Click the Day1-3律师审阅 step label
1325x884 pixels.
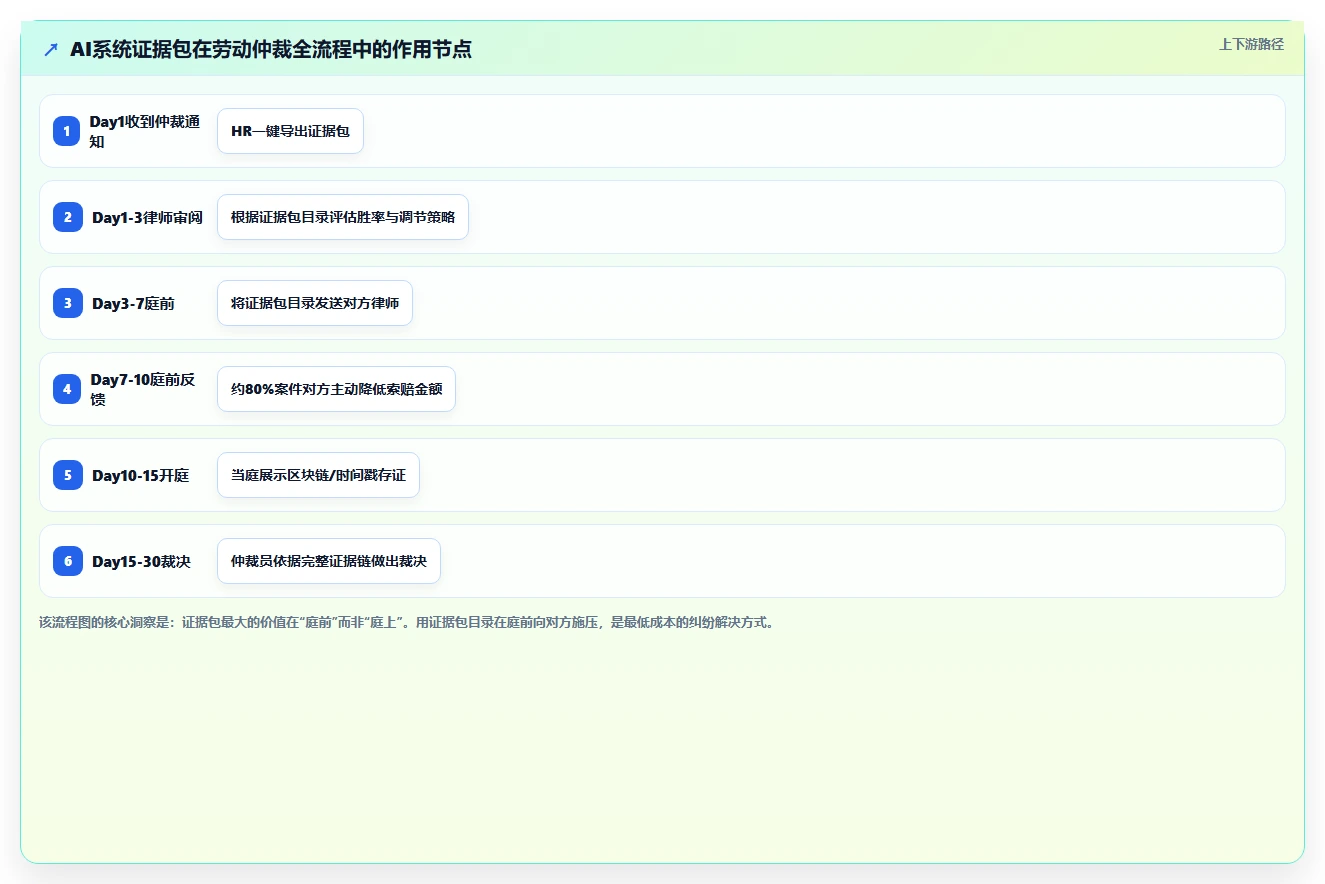(x=147, y=217)
